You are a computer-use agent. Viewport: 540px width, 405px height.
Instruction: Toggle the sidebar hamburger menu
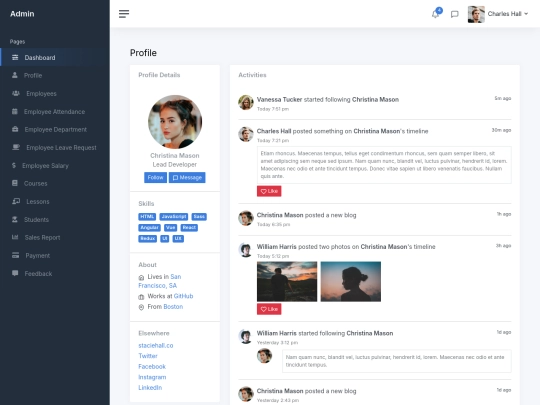[124, 14]
